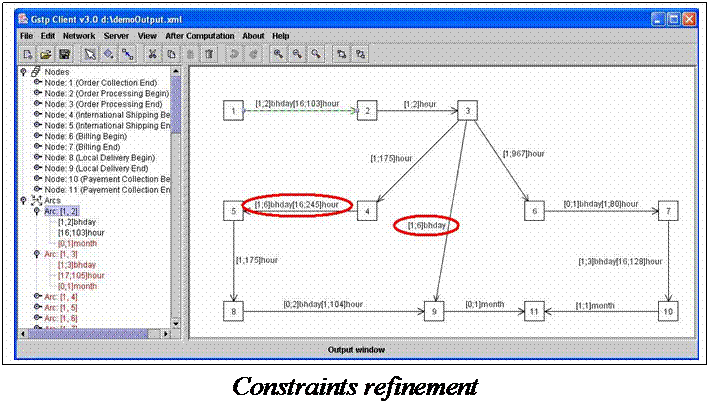Click node 3 box in the graph
Viewport: 709px width, 409px height.
pyautogui.click(x=466, y=111)
